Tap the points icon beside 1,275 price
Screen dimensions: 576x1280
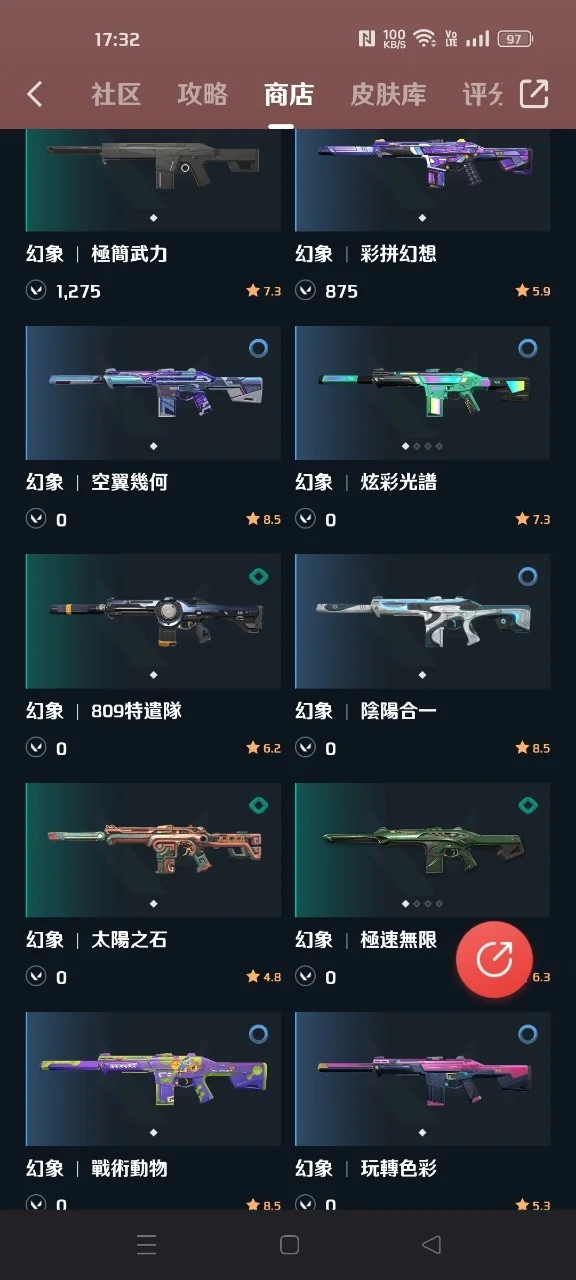pyautogui.click(x=36, y=291)
